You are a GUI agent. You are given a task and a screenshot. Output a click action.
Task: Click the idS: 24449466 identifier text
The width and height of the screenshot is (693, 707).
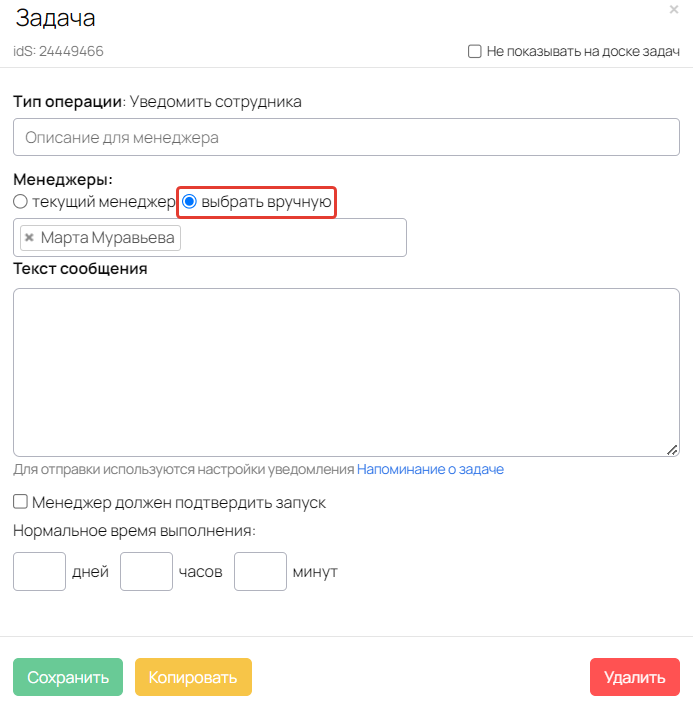[x=58, y=51]
